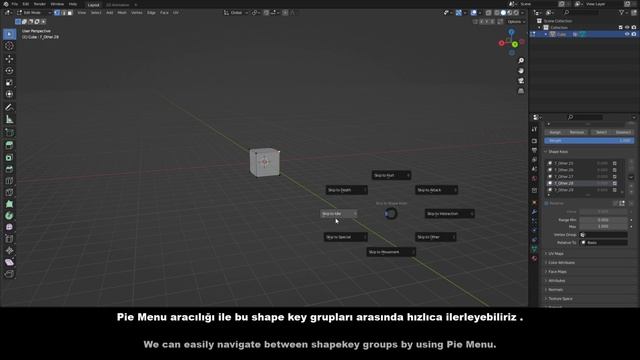Viewport: 640px width, 360px height.
Task: Toggle the camera view icon
Action: (521, 81)
